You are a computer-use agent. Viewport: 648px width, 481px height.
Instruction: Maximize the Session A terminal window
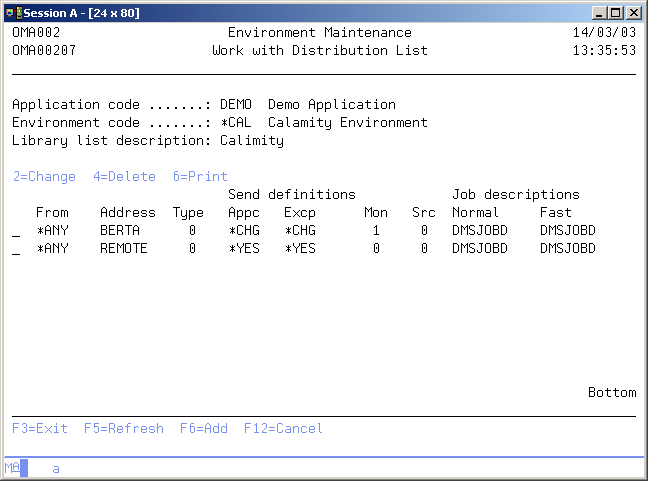(615, 12)
